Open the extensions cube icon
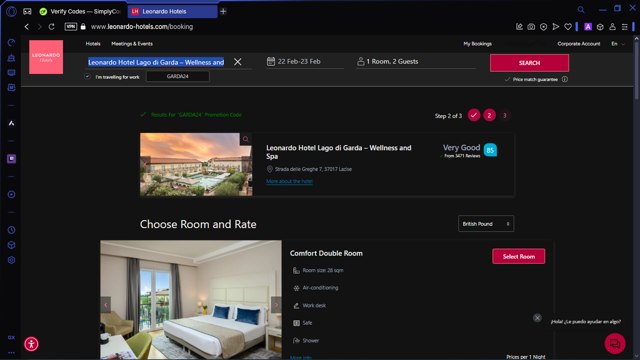 point(600,27)
